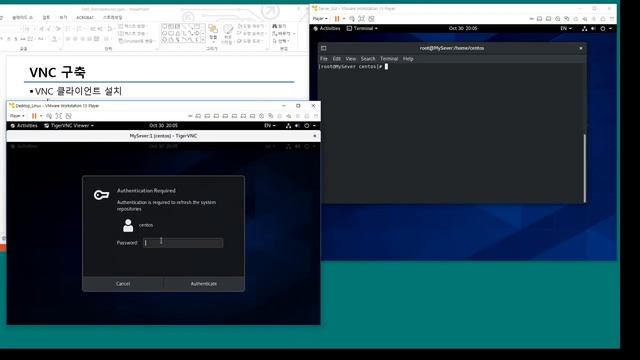Open EN language menu in Desktop_Linux VM
Screen dimensions: 640x360
point(269,126)
